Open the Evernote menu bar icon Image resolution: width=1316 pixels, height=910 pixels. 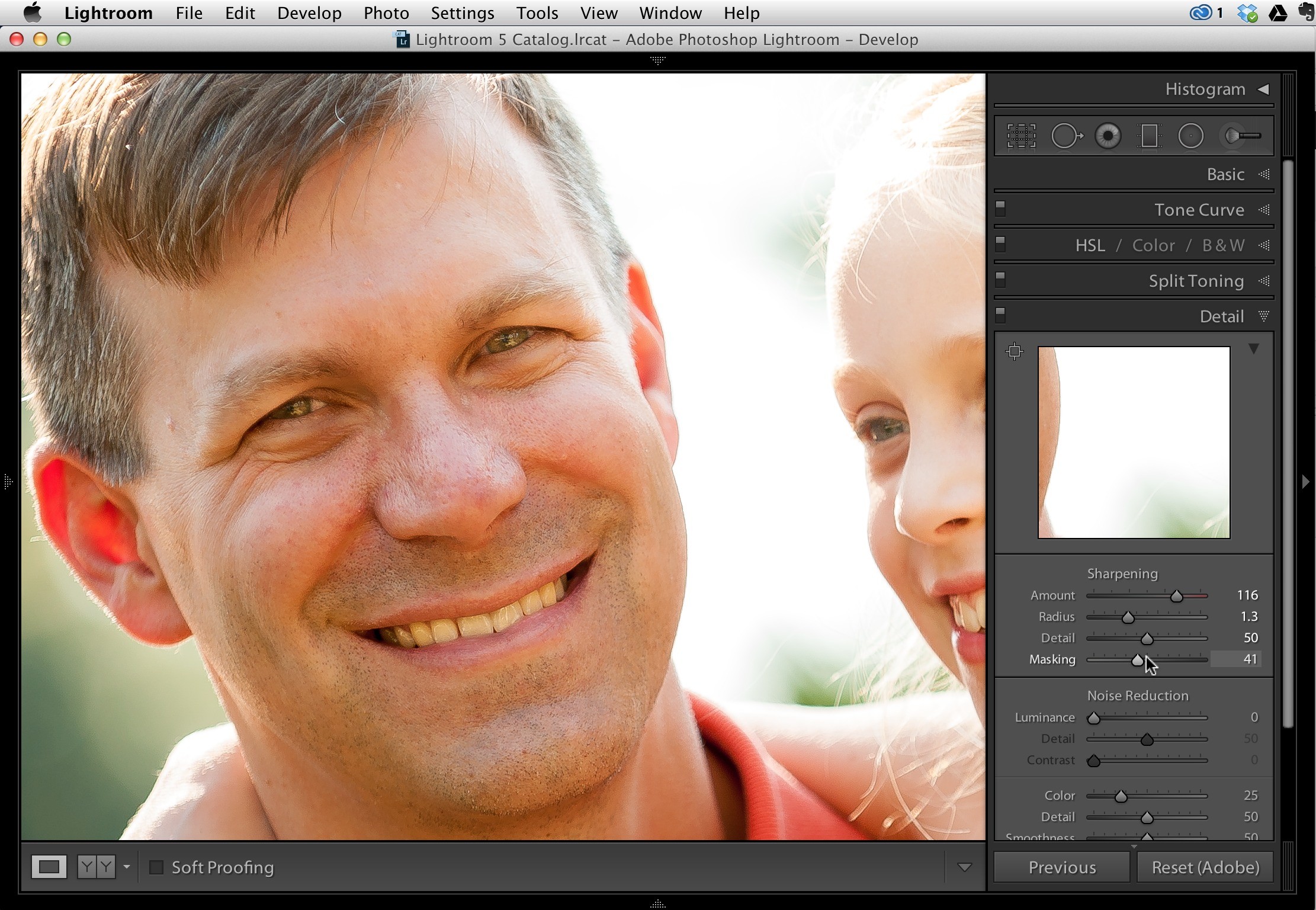pos(1307,12)
